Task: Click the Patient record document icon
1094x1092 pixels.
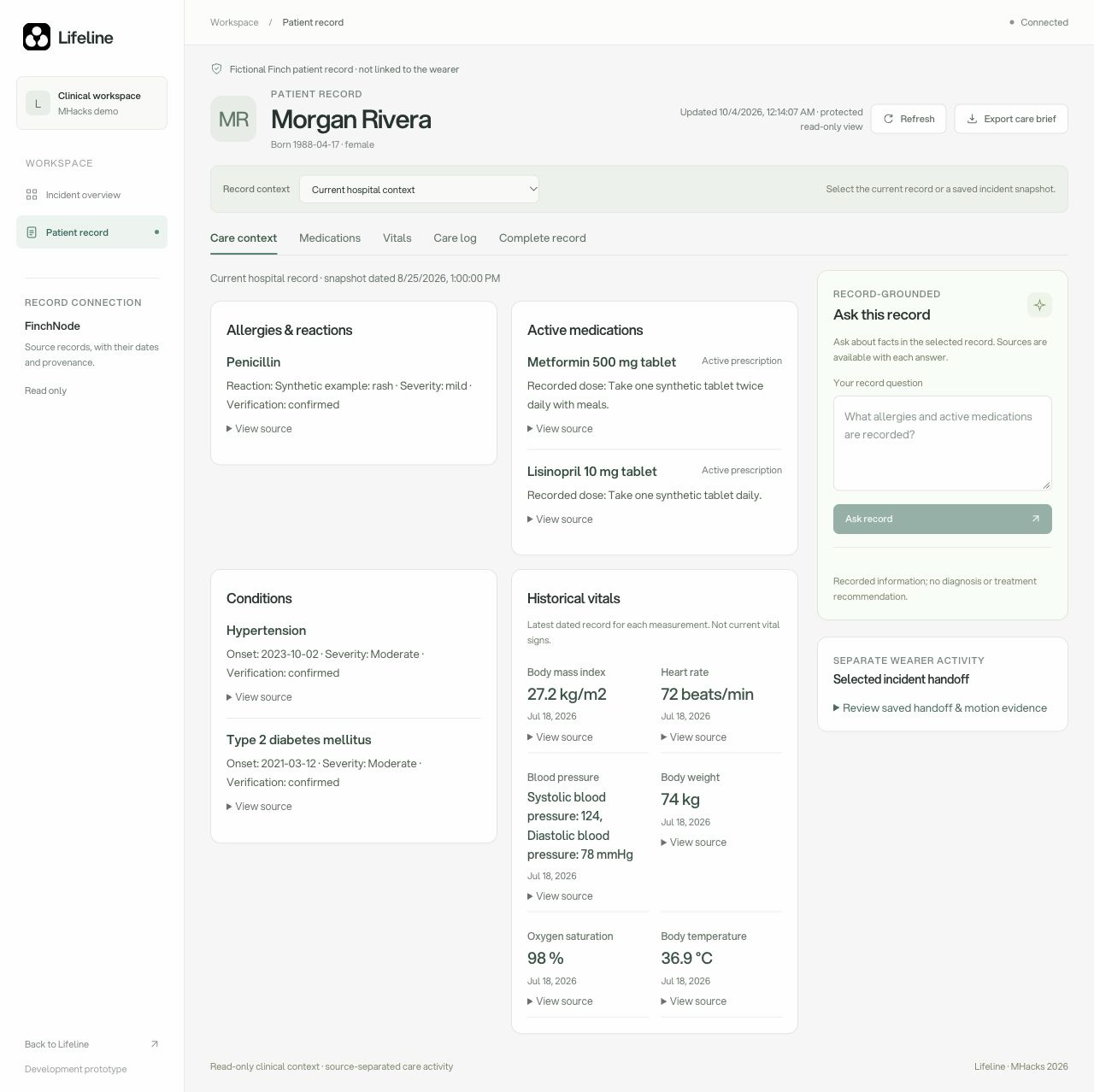Action: click(32, 232)
